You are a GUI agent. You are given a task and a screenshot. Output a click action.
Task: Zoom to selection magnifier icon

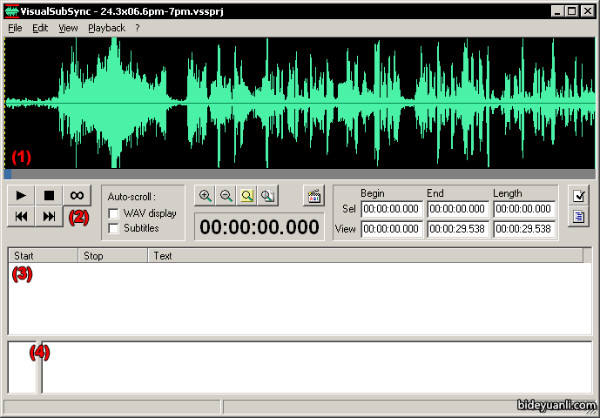pos(247,197)
